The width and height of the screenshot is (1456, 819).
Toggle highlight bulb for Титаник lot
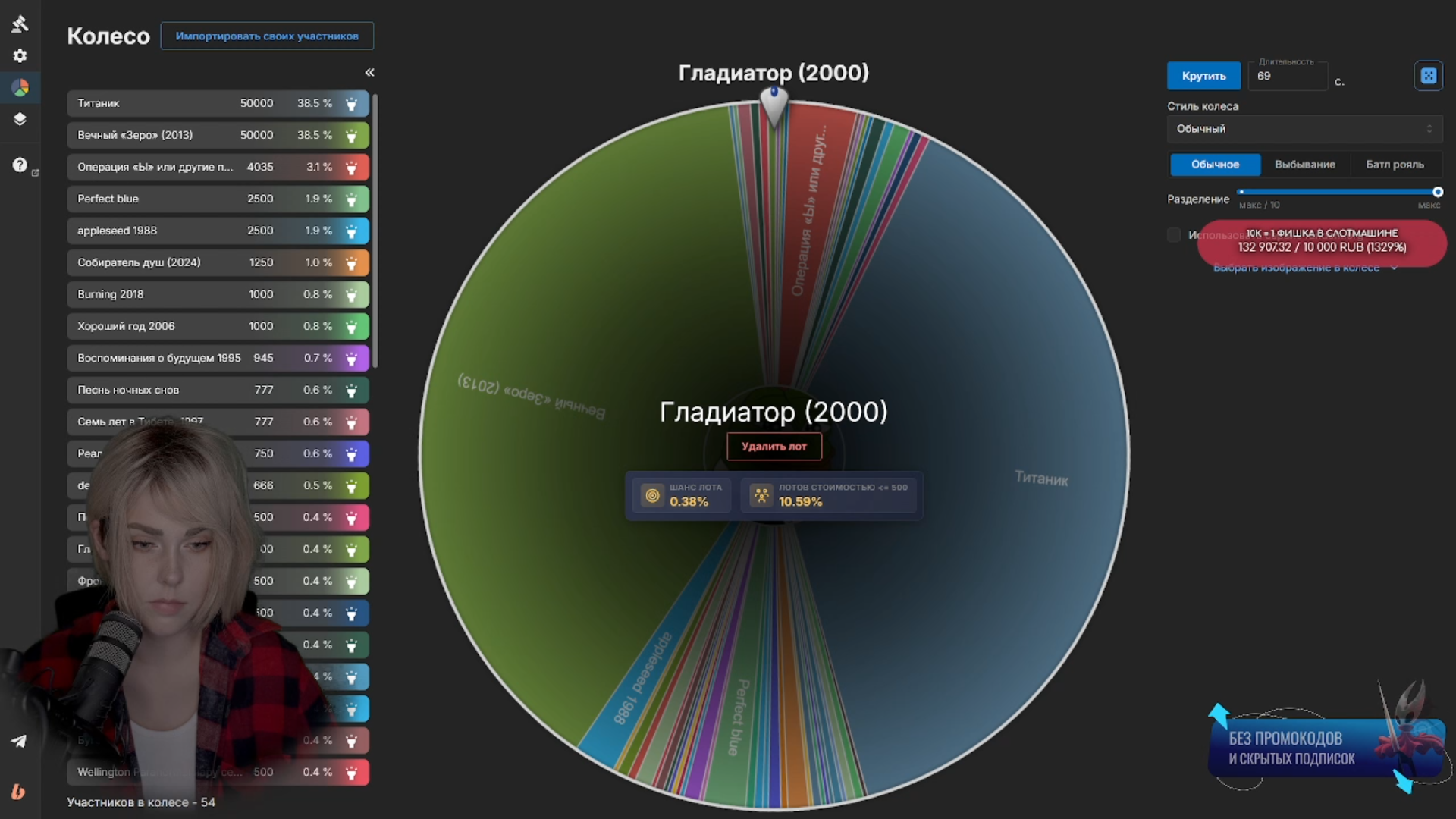351,104
